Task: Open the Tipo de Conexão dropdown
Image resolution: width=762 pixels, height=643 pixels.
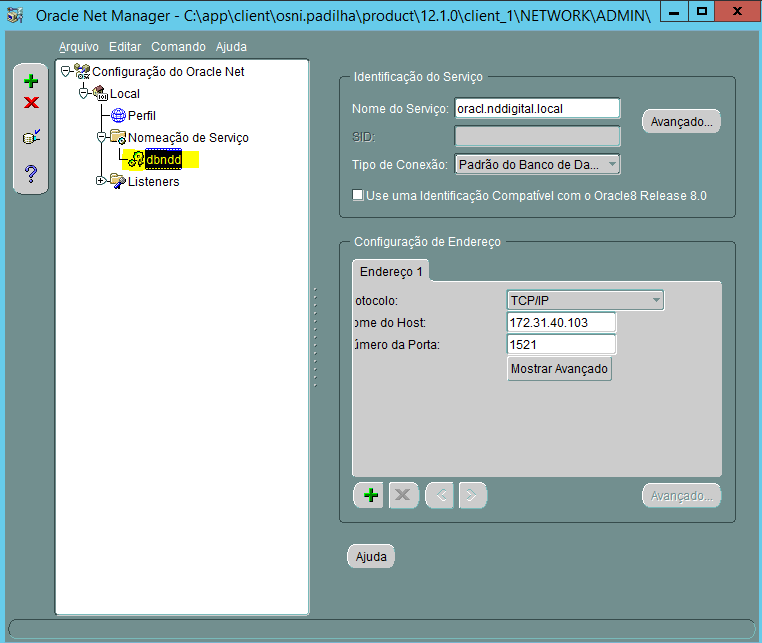Action: (x=538, y=164)
